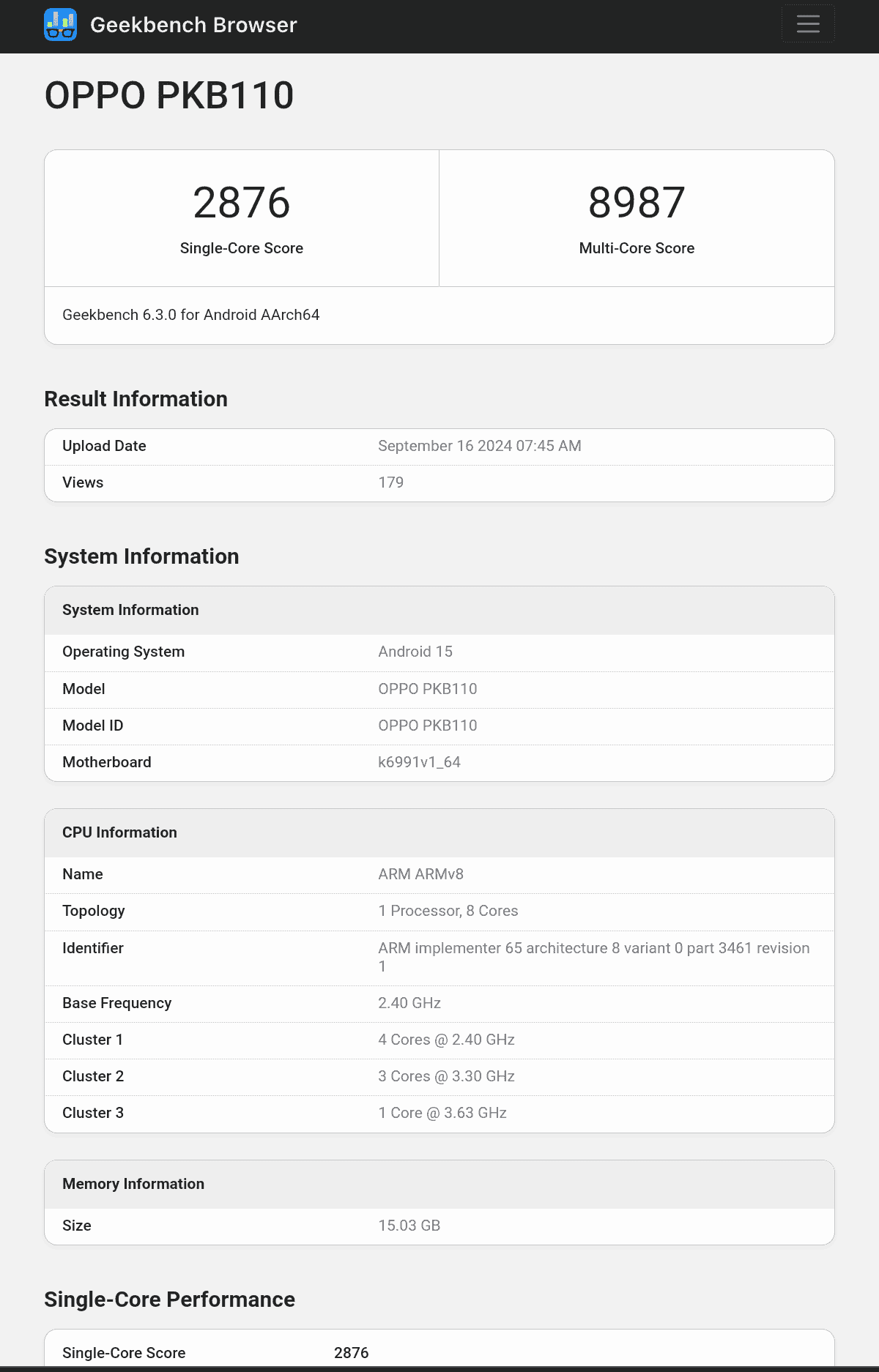Open the hamburger navigation menu
Screen dimensions: 879x1372
[807, 24]
